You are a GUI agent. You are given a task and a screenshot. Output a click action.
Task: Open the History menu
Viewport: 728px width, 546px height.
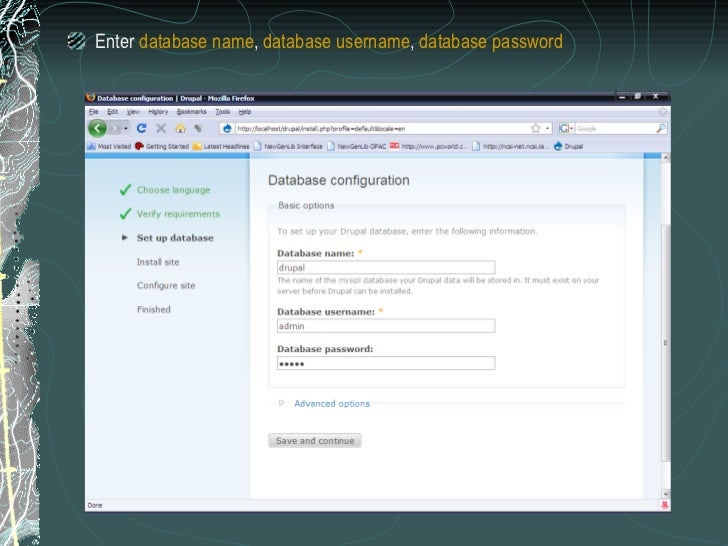(x=158, y=112)
